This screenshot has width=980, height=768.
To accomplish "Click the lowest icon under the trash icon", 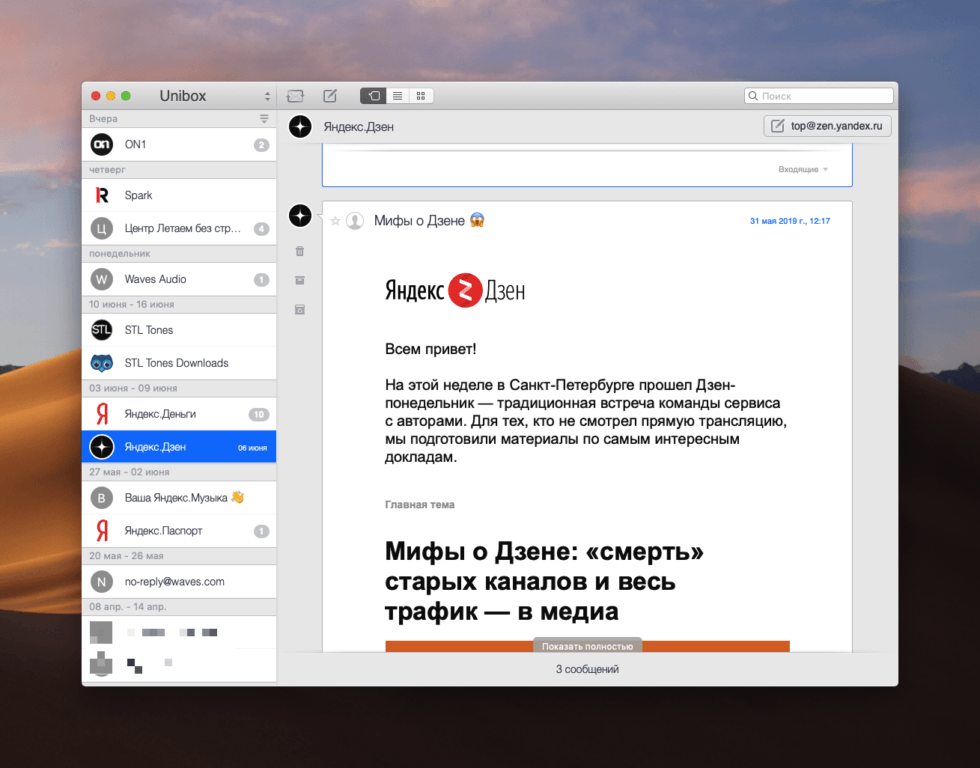I will (300, 310).
